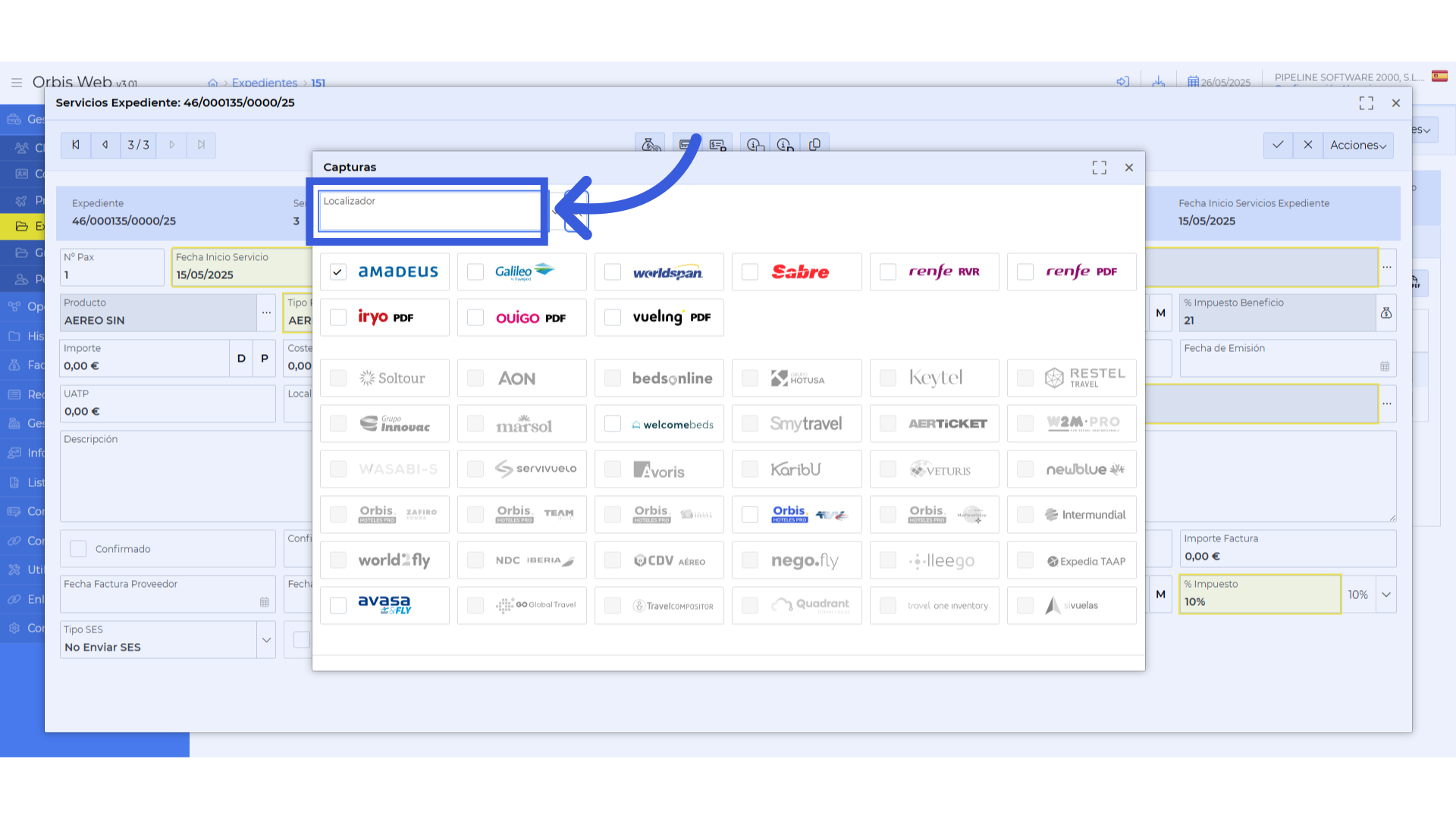This screenshot has height=819, width=1456.
Task: Click the logout icon in the top bar
Action: click(x=1123, y=82)
